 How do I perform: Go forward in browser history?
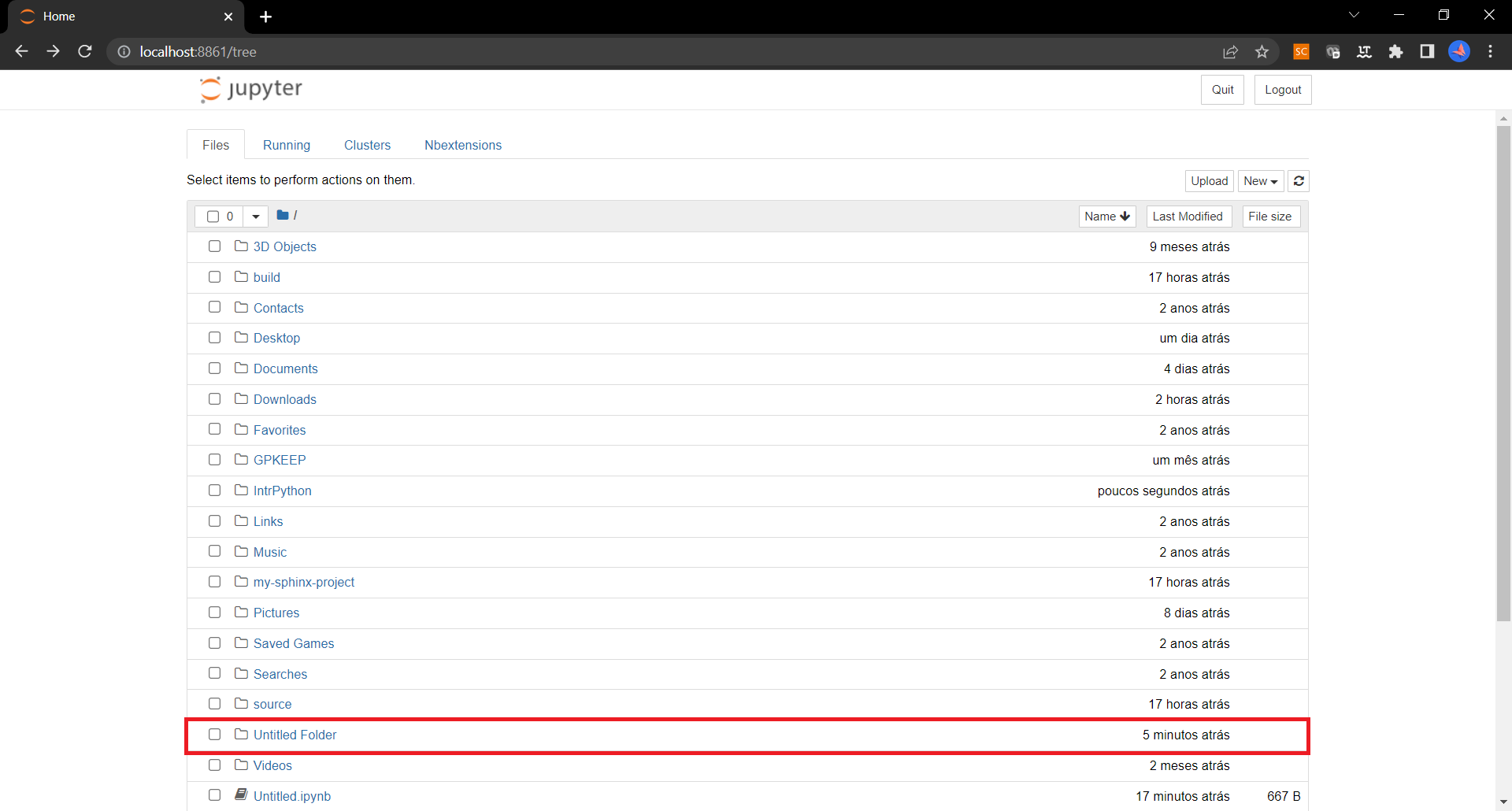pyautogui.click(x=54, y=51)
